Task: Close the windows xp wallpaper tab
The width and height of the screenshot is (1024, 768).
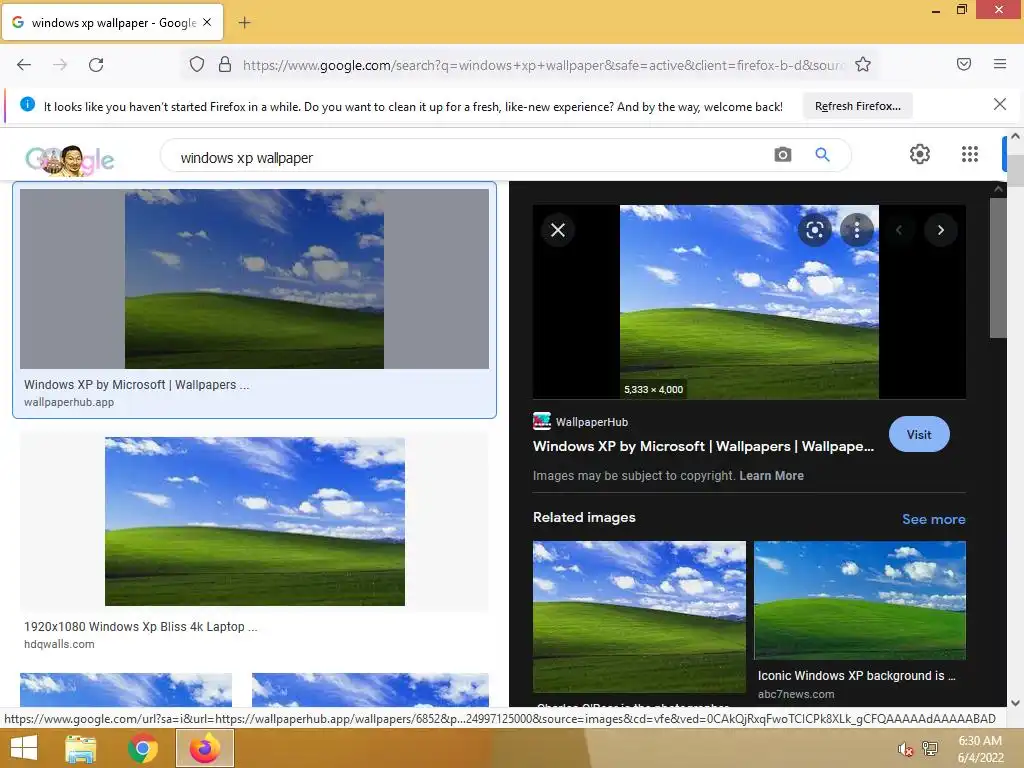Action: point(207,22)
